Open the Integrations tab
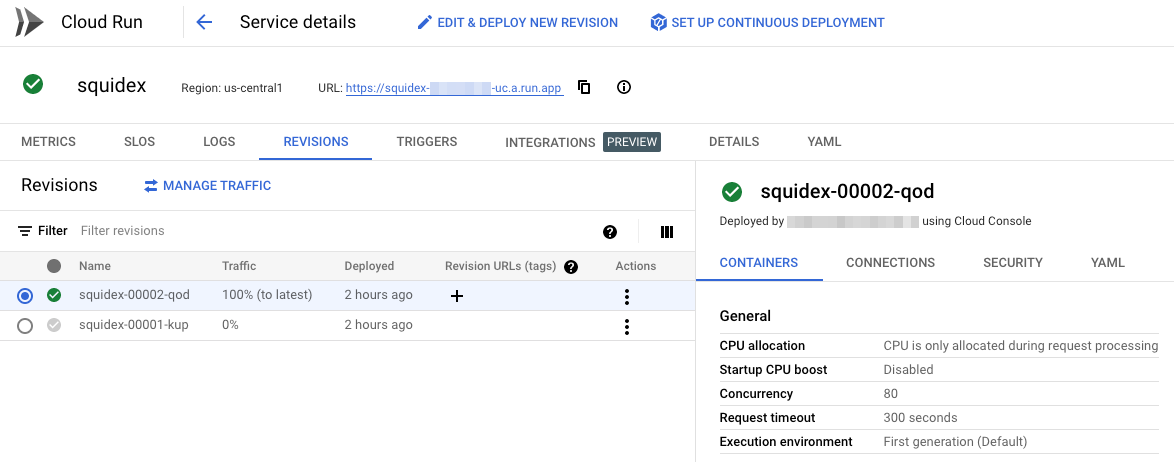Image resolution: width=1174 pixels, height=462 pixels. pyautogui.click(x=550, y=142)
